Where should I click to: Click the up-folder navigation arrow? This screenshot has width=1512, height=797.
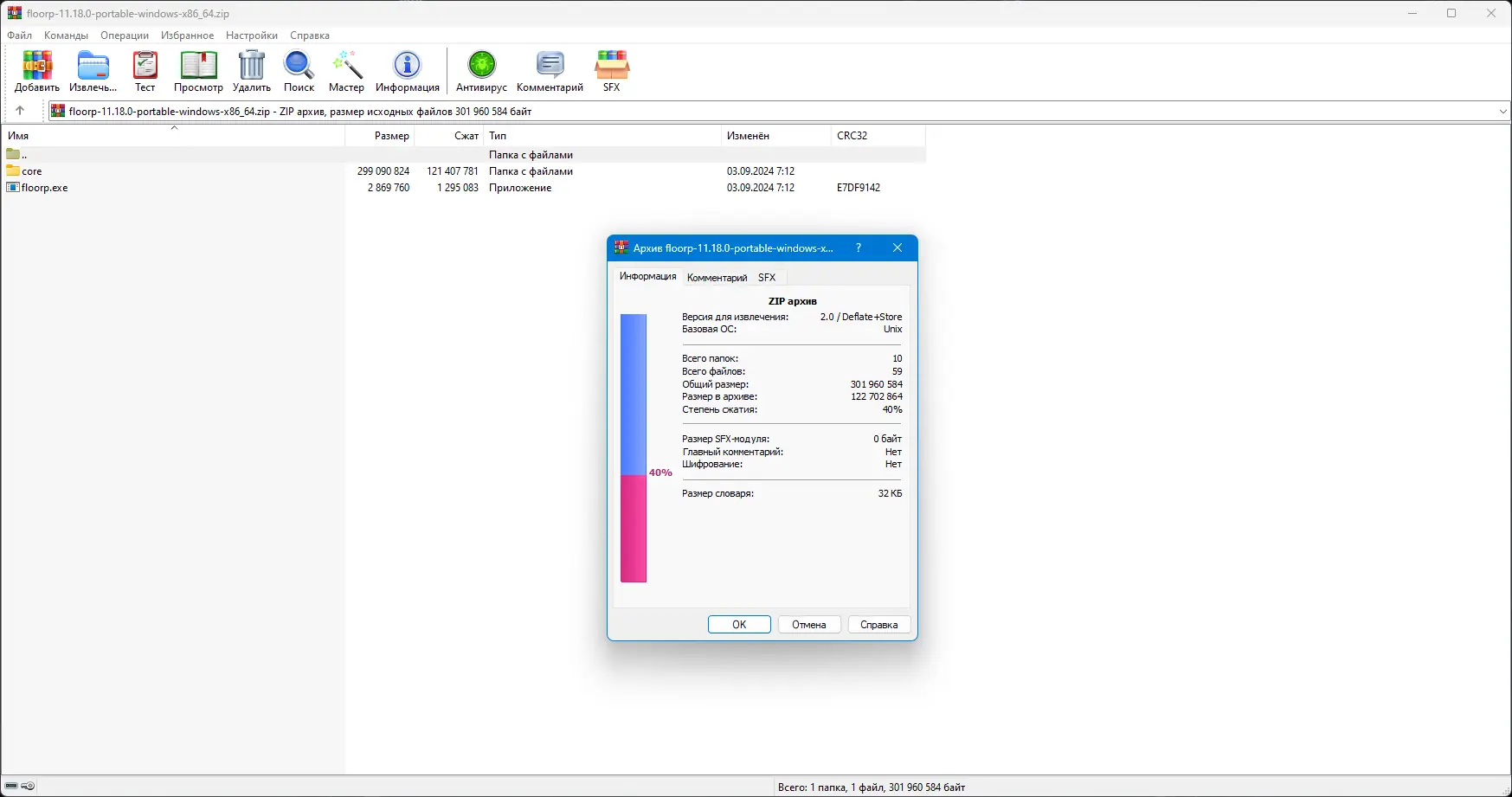pyautogui.click(x=20, y=111)
